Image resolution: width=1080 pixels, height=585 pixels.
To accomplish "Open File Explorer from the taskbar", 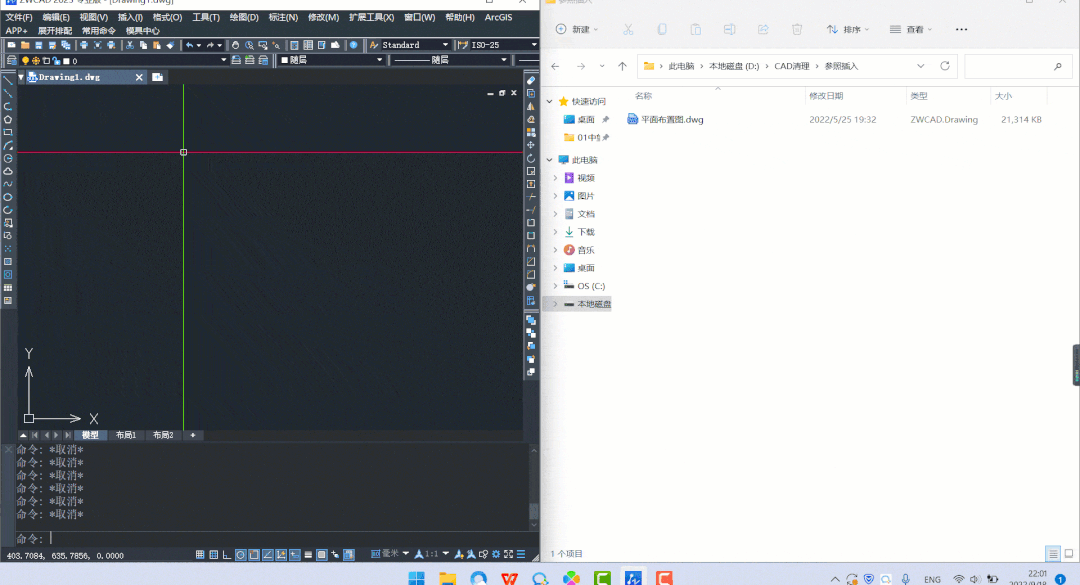I will [448, 577].
